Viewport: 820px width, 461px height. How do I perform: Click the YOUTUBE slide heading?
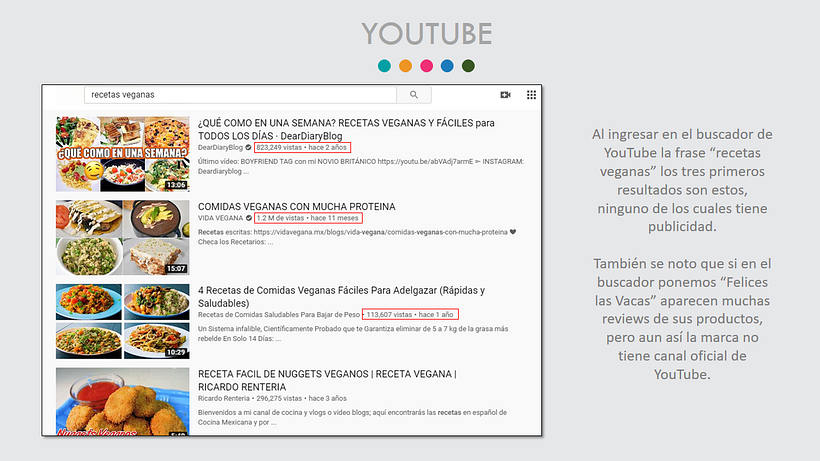(x=427, y=34)
